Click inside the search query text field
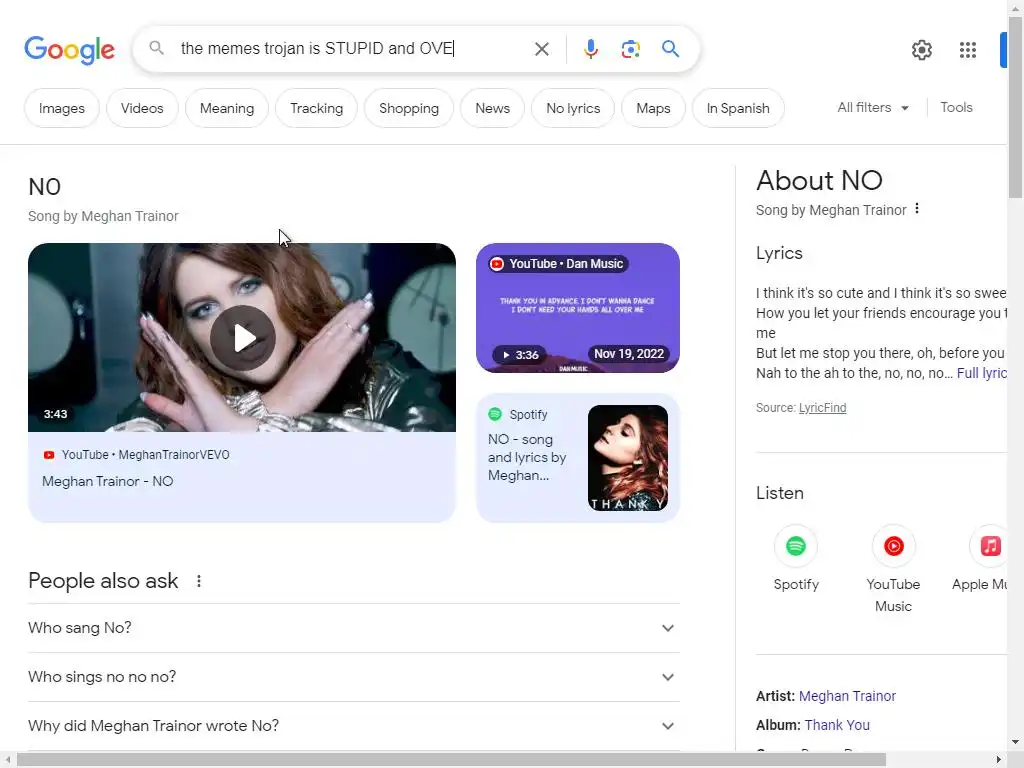The image size is (1024, 768). pyautogui.click(x=349, y=49)
